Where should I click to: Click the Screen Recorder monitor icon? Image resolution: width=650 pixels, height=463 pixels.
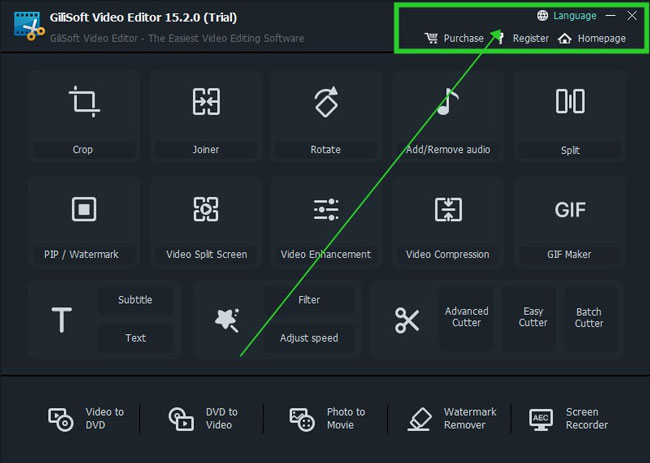[541, 419]
